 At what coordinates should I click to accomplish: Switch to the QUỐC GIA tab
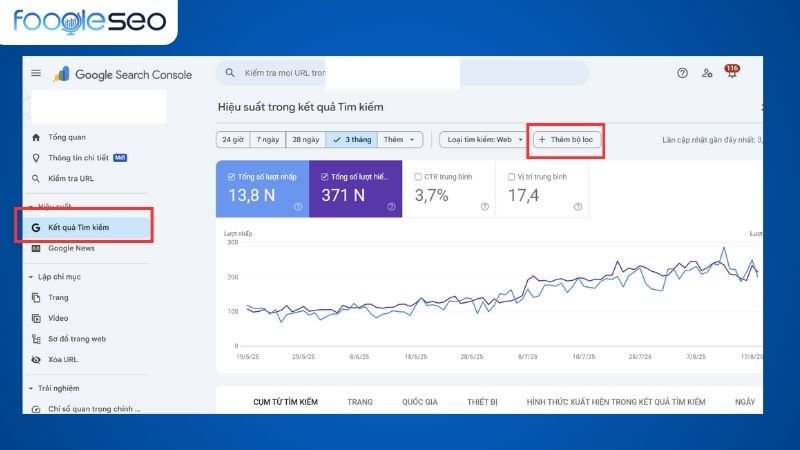[420, 402]
